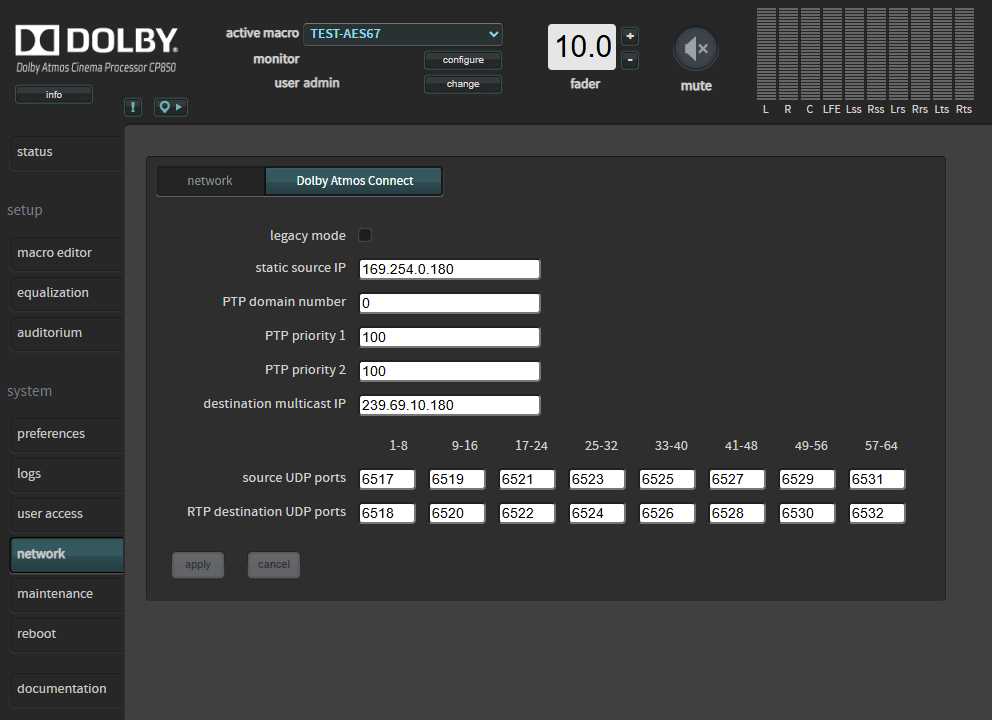Click the PTP priority 2 field

[450, 371]
